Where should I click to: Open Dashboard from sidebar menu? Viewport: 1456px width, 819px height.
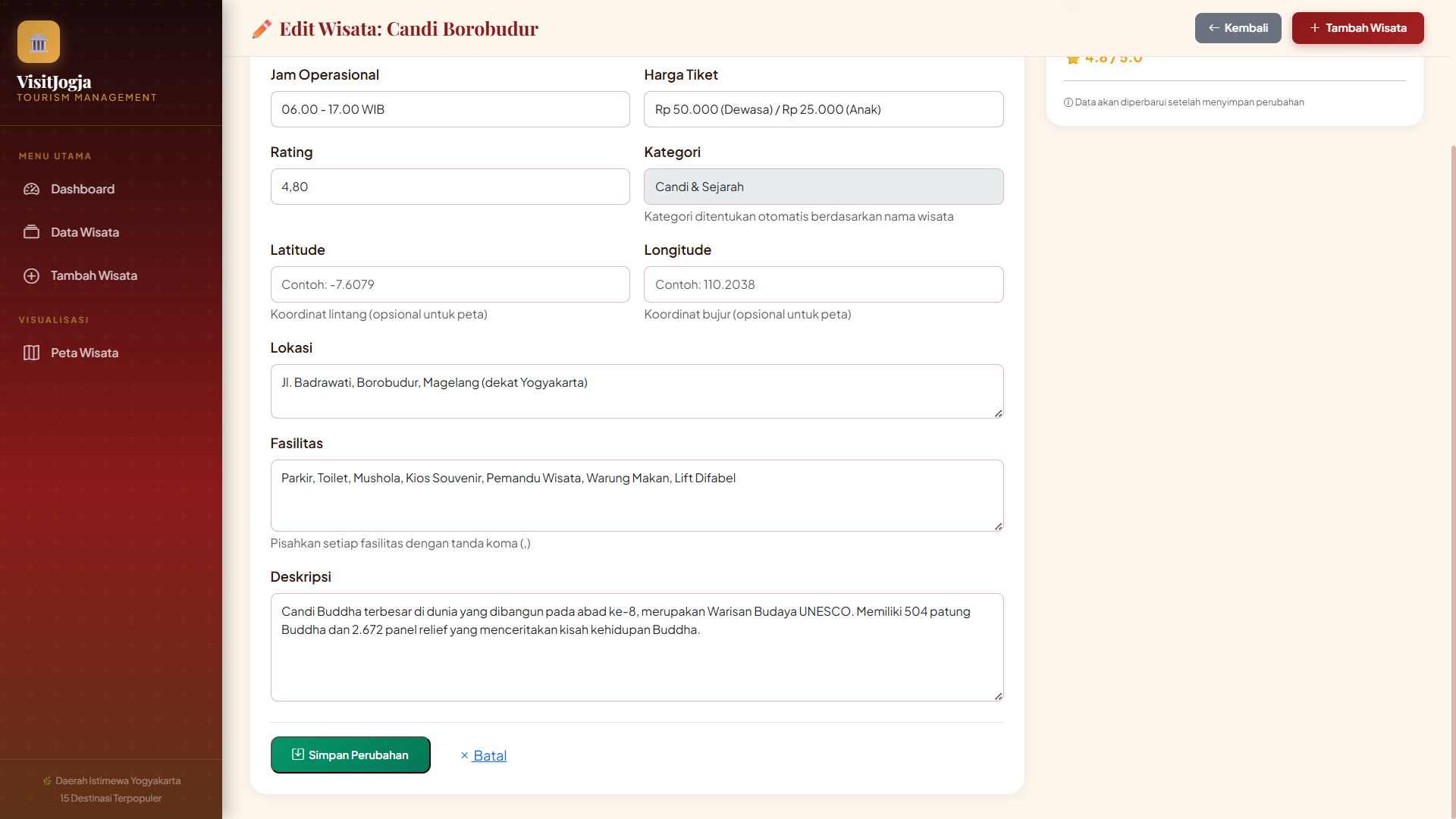click(x=111, y=189)
